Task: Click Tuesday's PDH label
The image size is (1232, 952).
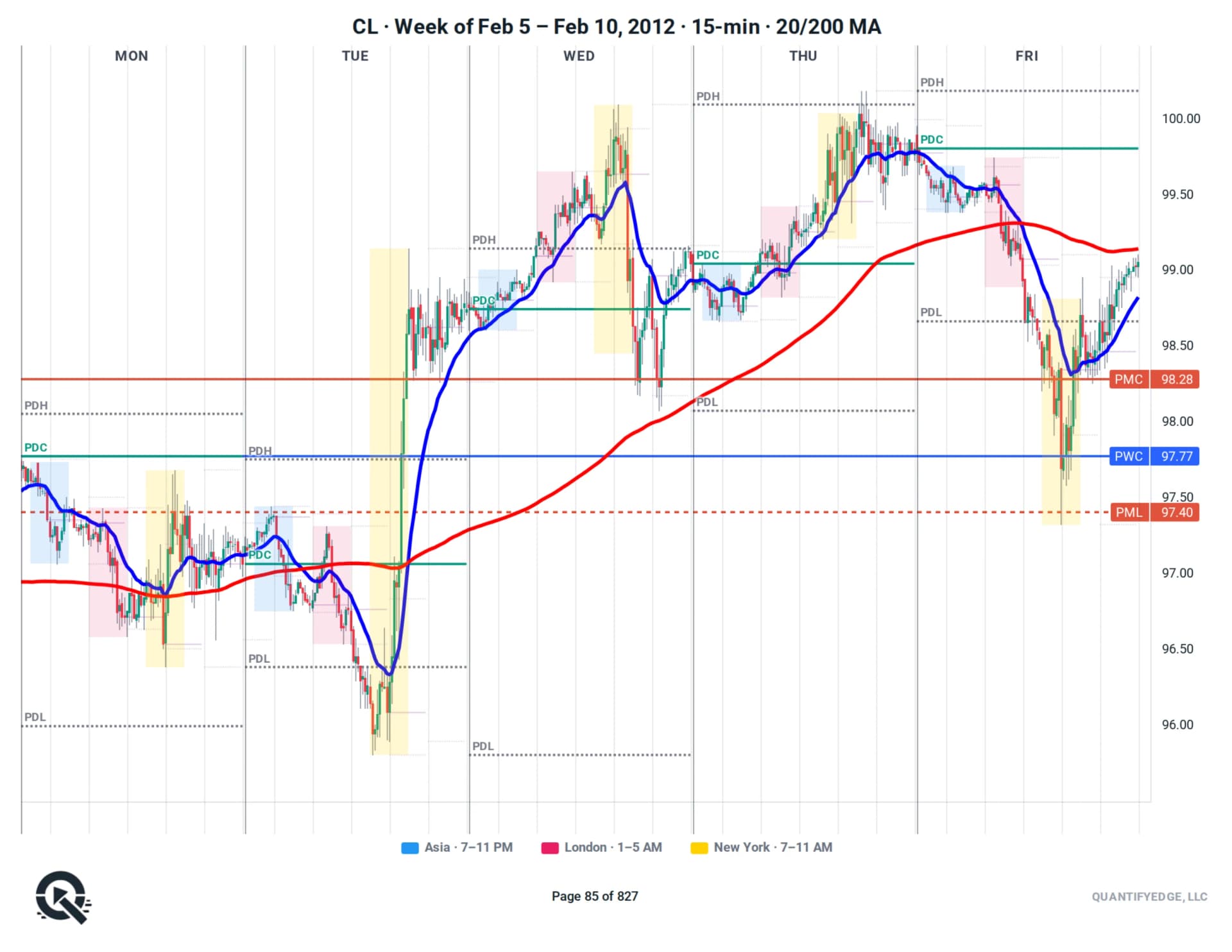Action: 260,451
